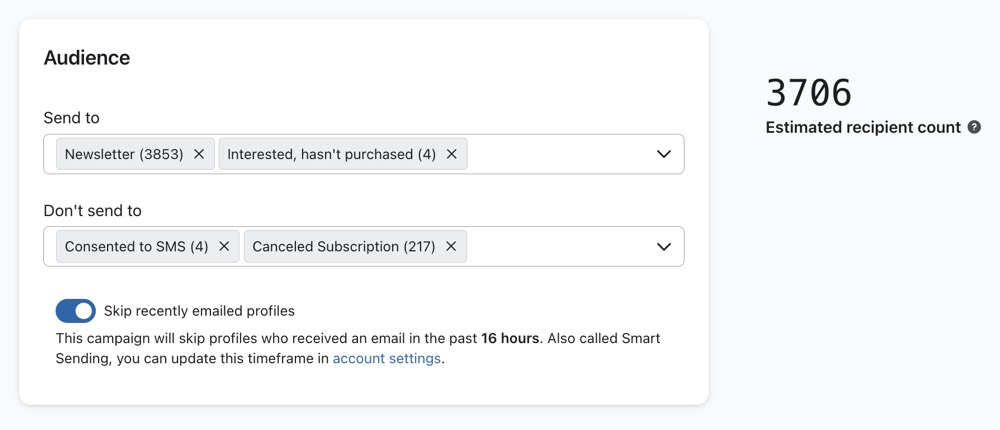Image resolution: width=1000 pixels, height=430 pixels.
Task: Click the "Skip recently emailed profiles" label text
Action: click(x=199, y=311)
